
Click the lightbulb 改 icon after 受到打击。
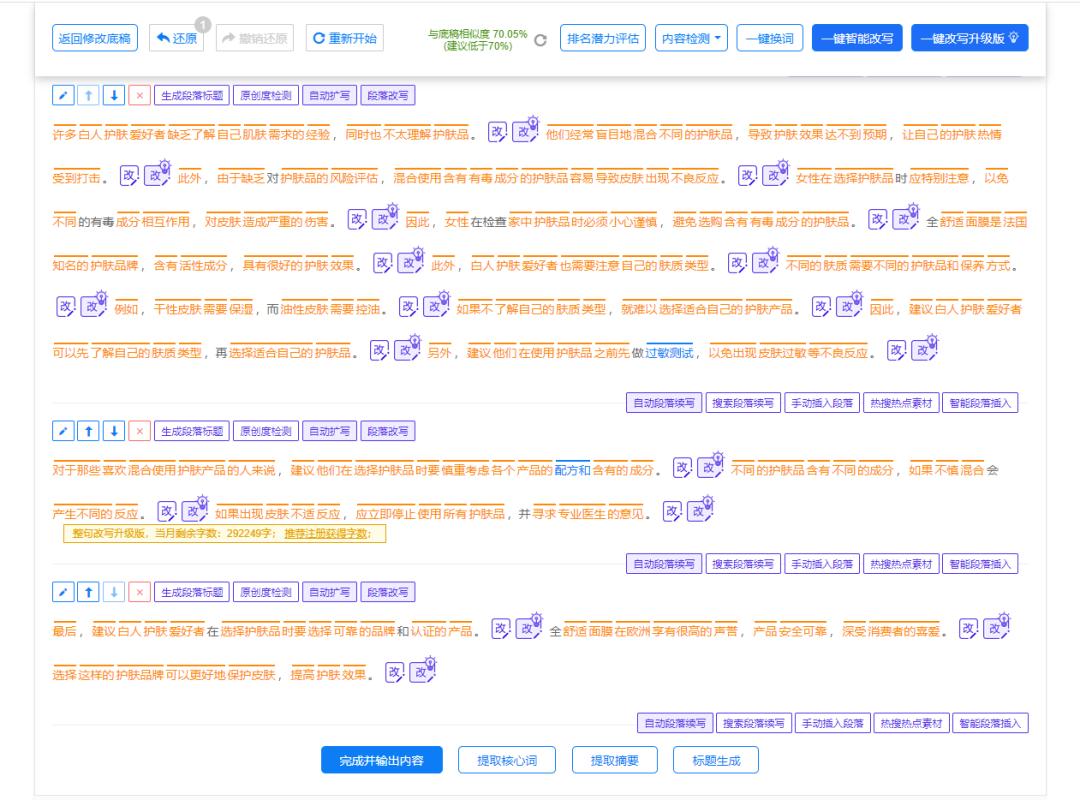tap(158, 173)
